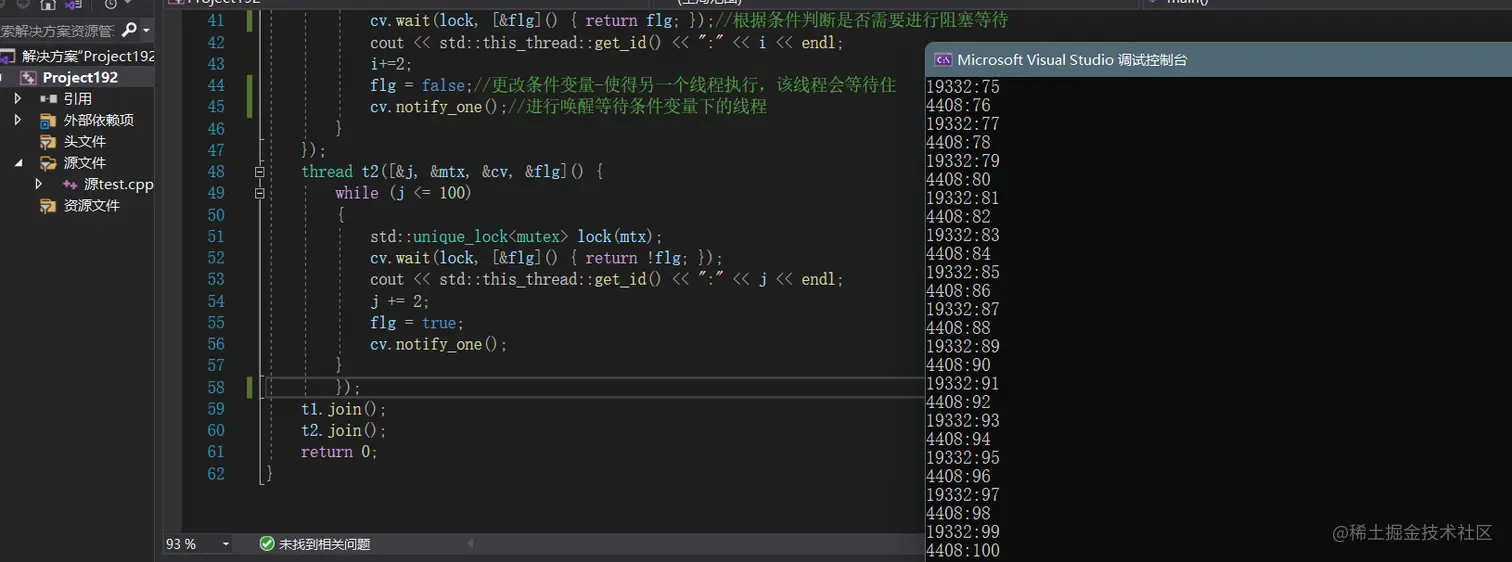
Task: Click console output line 19332:75
Action: [x=963, y=87]
